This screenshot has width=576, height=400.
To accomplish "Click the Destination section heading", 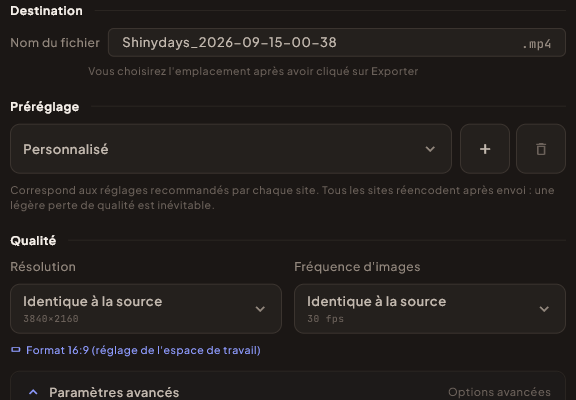I will (46, 11).
